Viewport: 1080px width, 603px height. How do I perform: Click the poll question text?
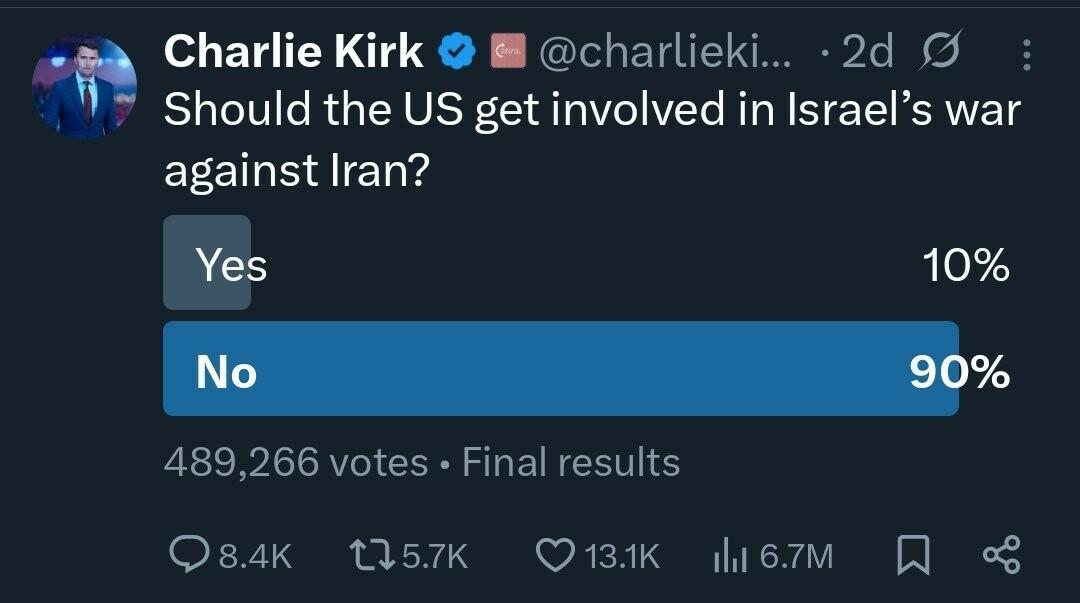click(x=592, y=139)
